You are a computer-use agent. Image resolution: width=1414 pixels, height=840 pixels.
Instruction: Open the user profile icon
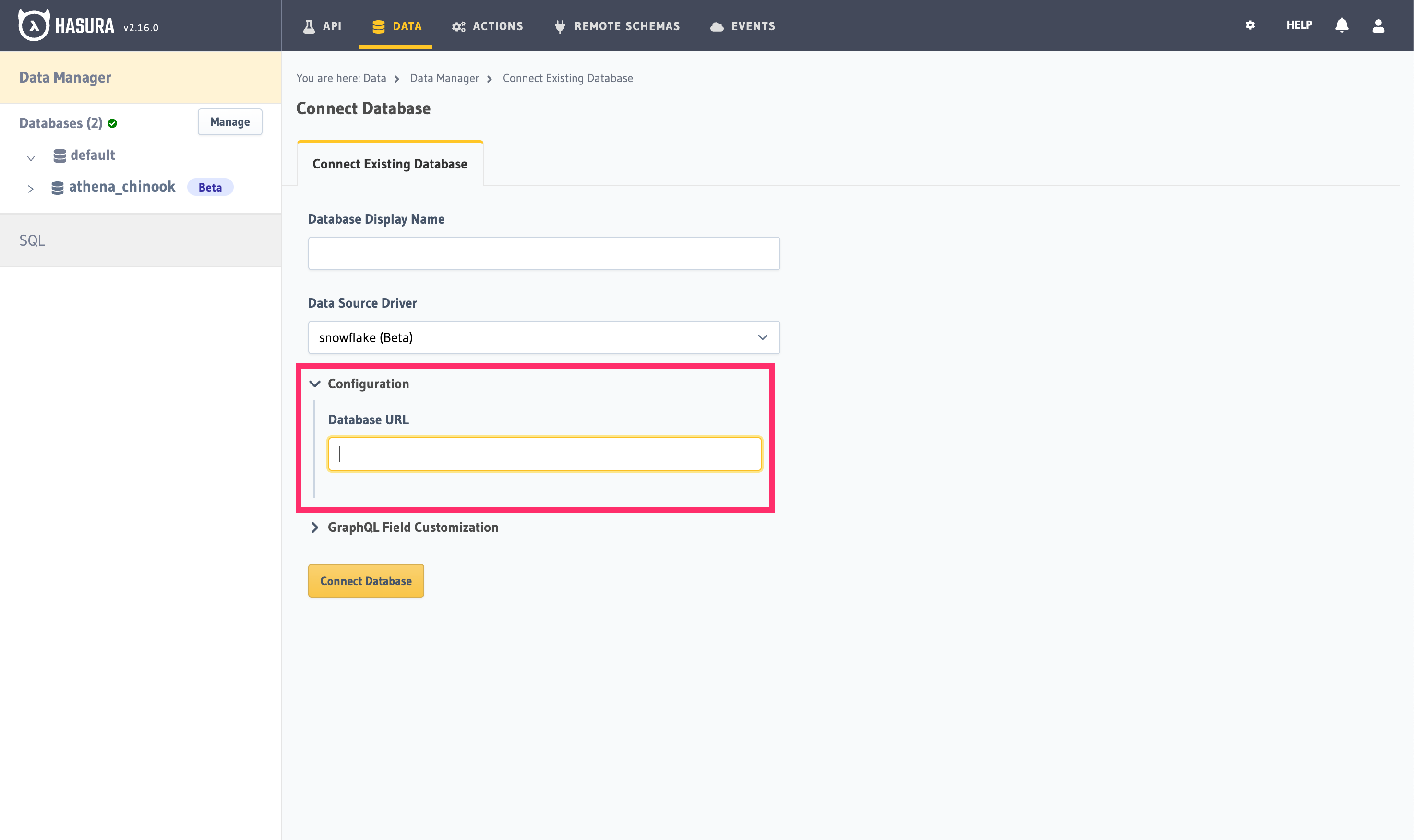pos(1378,25)
